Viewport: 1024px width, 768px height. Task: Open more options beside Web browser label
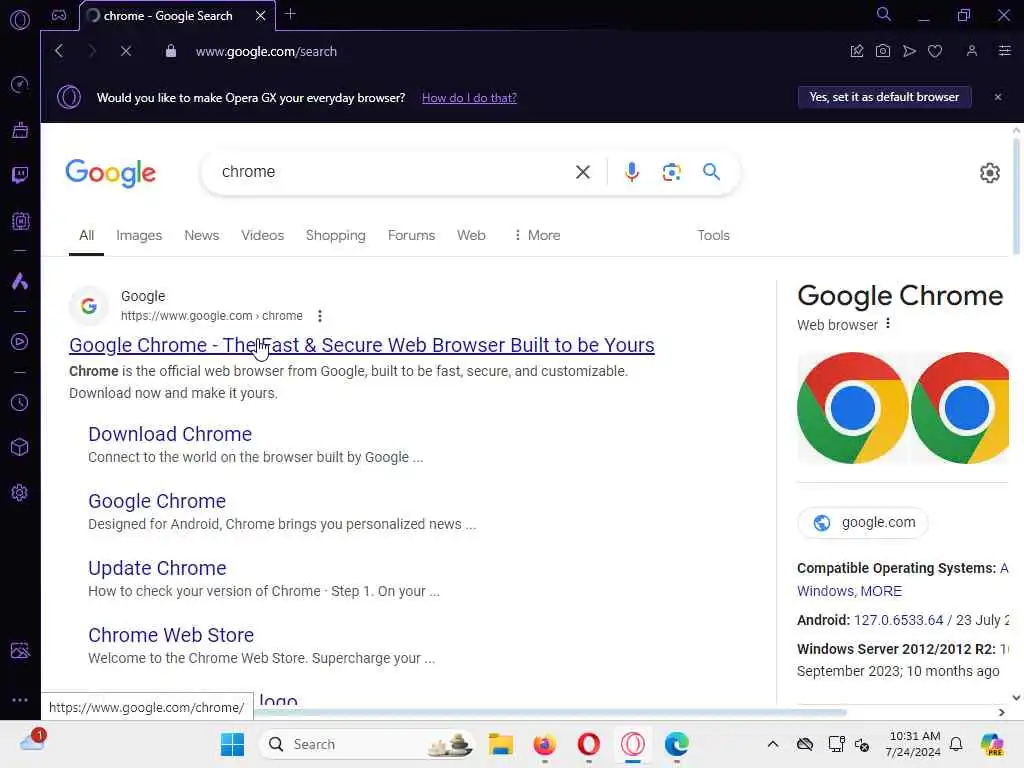coord(888,323)
